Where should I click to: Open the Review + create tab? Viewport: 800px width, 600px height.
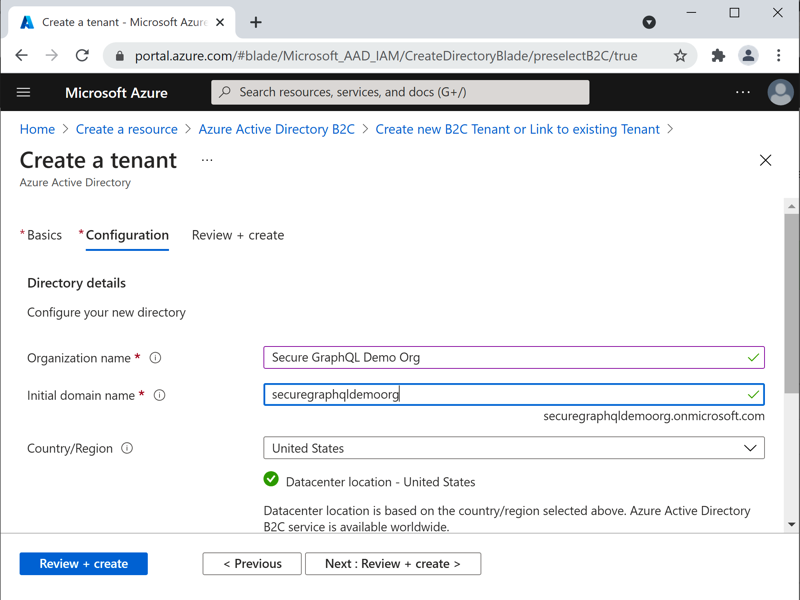coord(238,235)
